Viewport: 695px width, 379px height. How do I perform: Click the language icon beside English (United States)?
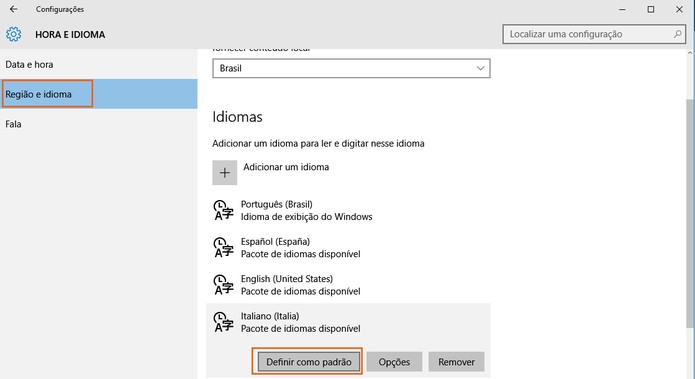pyautogui.click(x=223, y=285)
